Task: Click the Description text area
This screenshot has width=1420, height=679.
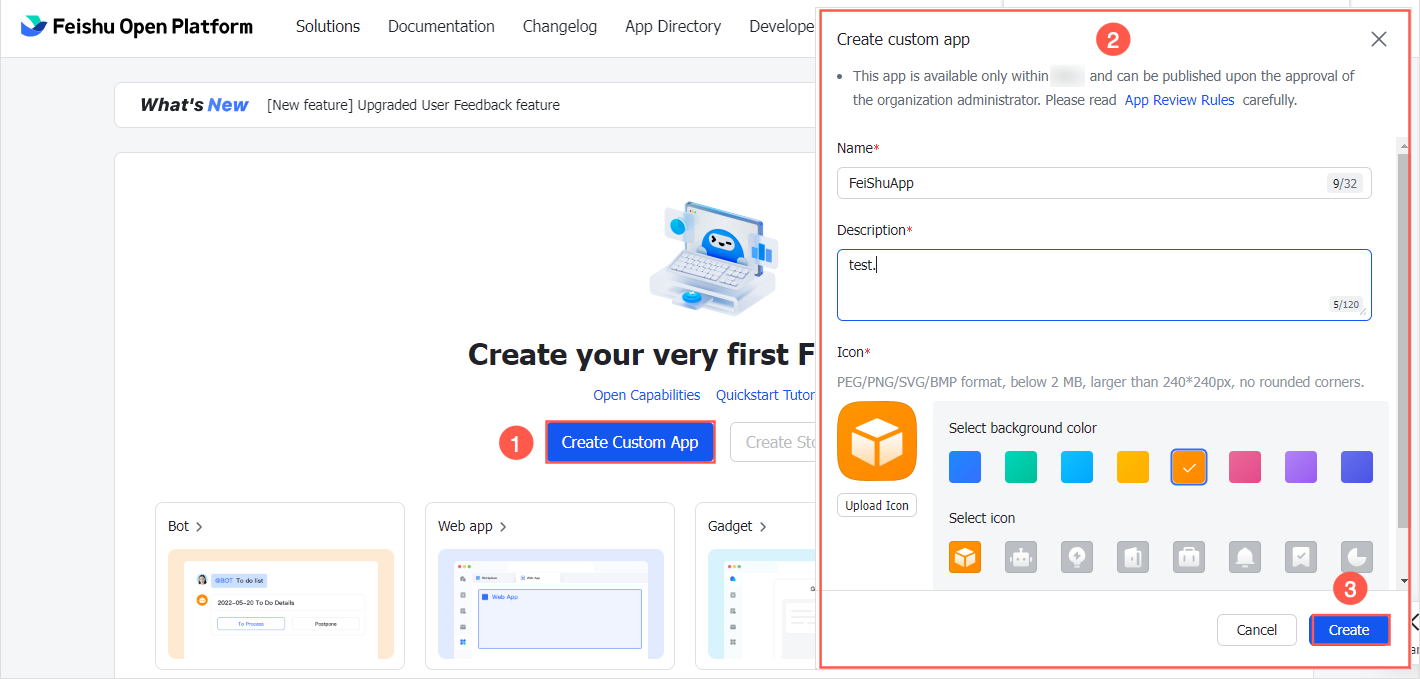Action: pos(1104,285)
